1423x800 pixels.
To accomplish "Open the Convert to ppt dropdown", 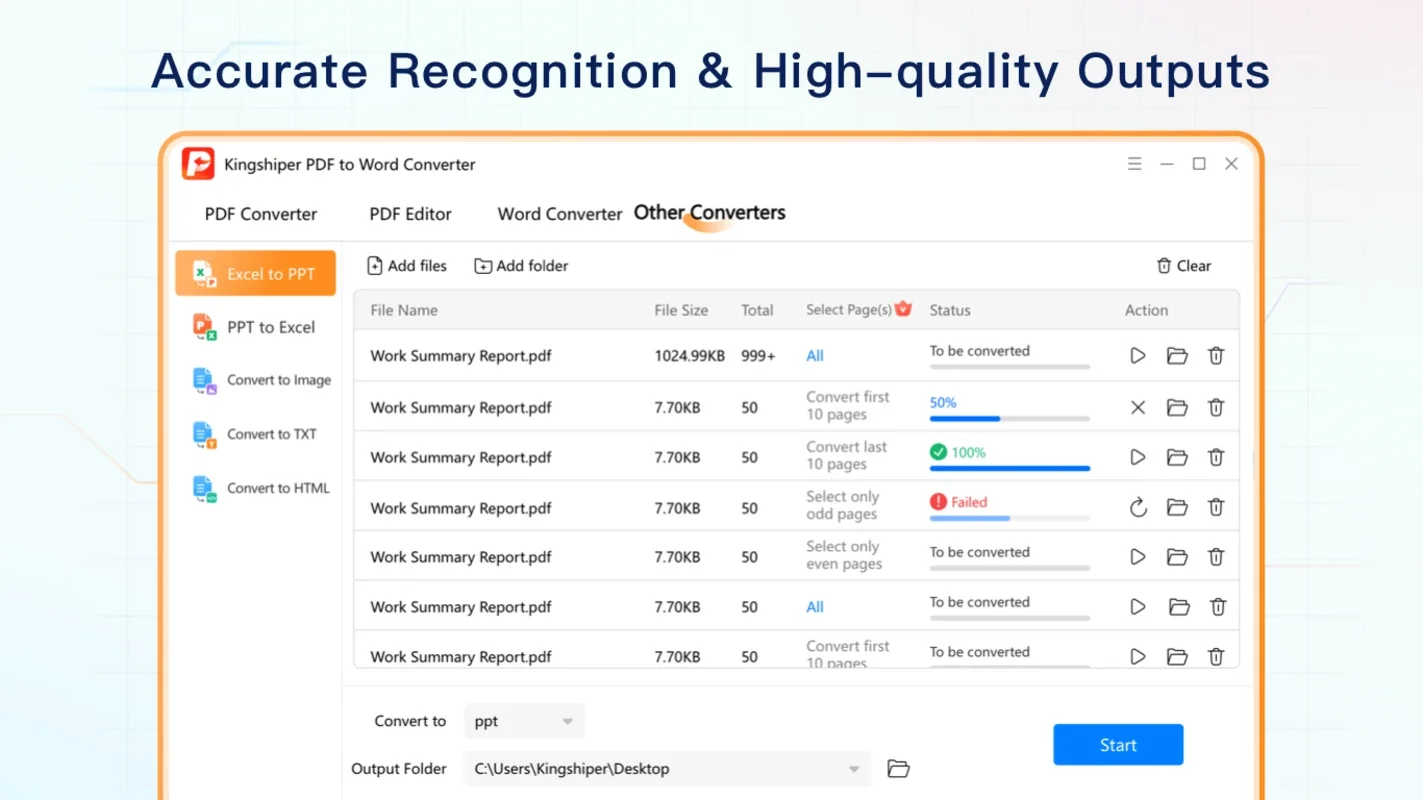I will pyautogui.click(x=524, y=721).
